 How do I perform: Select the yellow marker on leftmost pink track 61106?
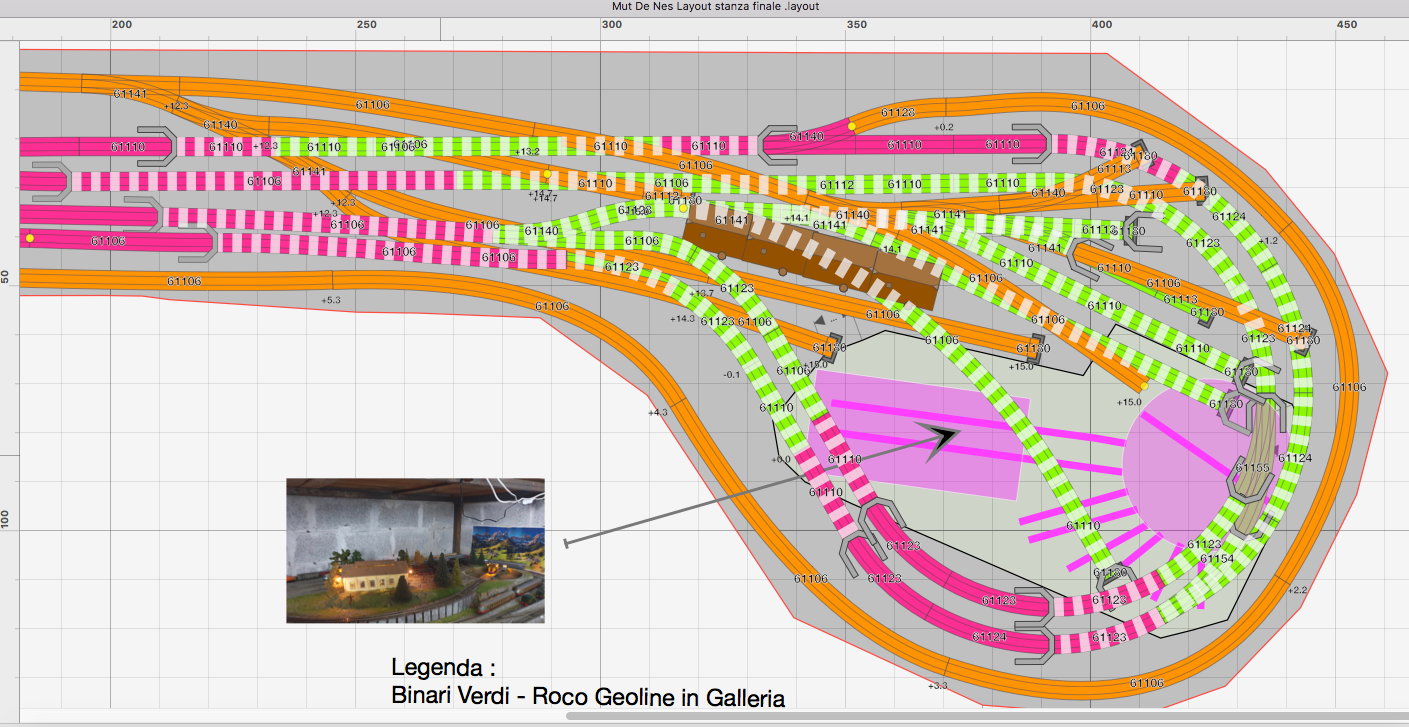pos(30,238)
